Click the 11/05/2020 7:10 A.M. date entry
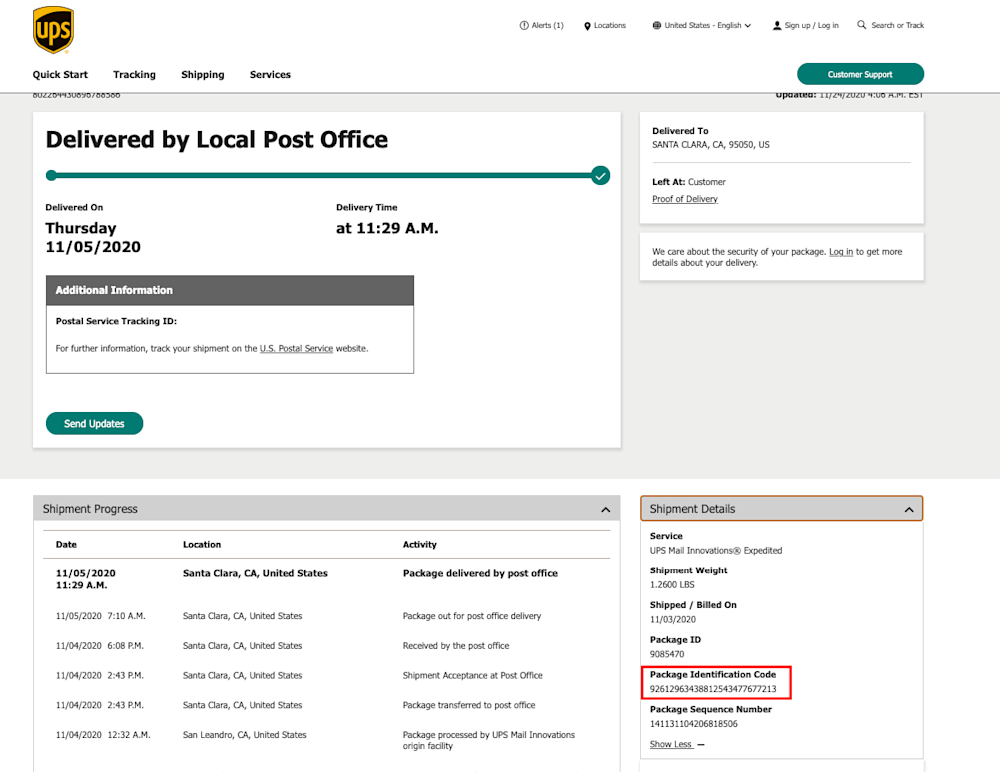1000x772 pixels. (x=101, y=616)
